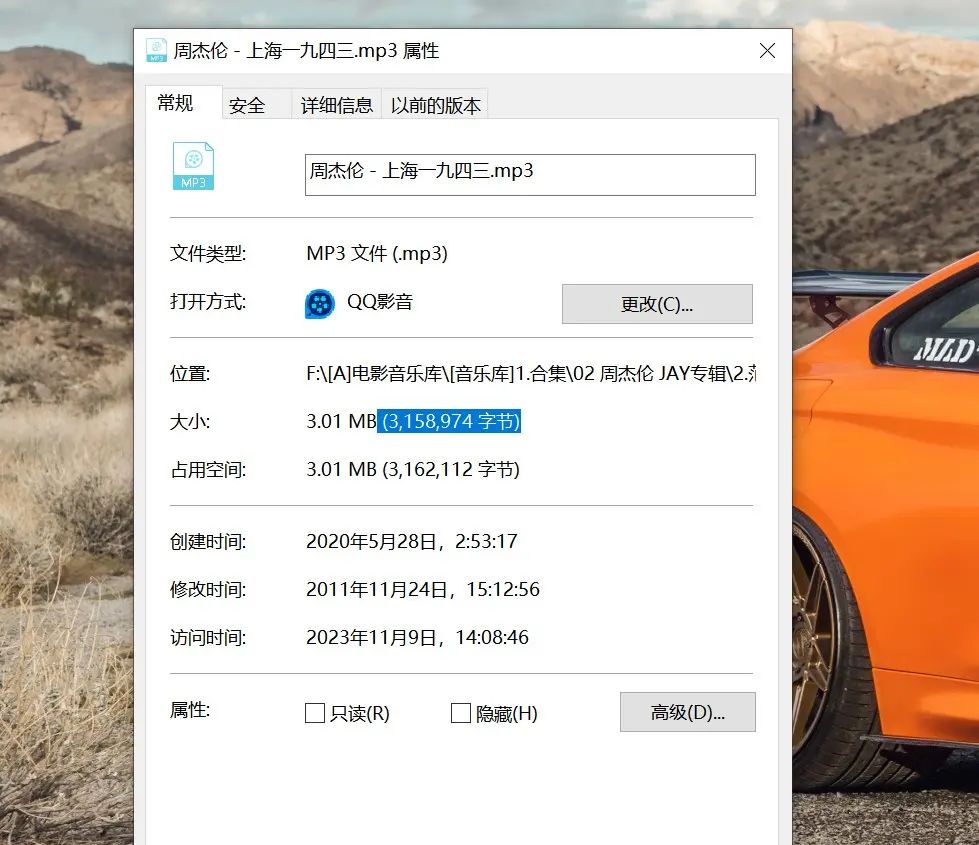979x845 pixels.
Task: Click the 修改时间 date text
Action: [x=424, y=589]
